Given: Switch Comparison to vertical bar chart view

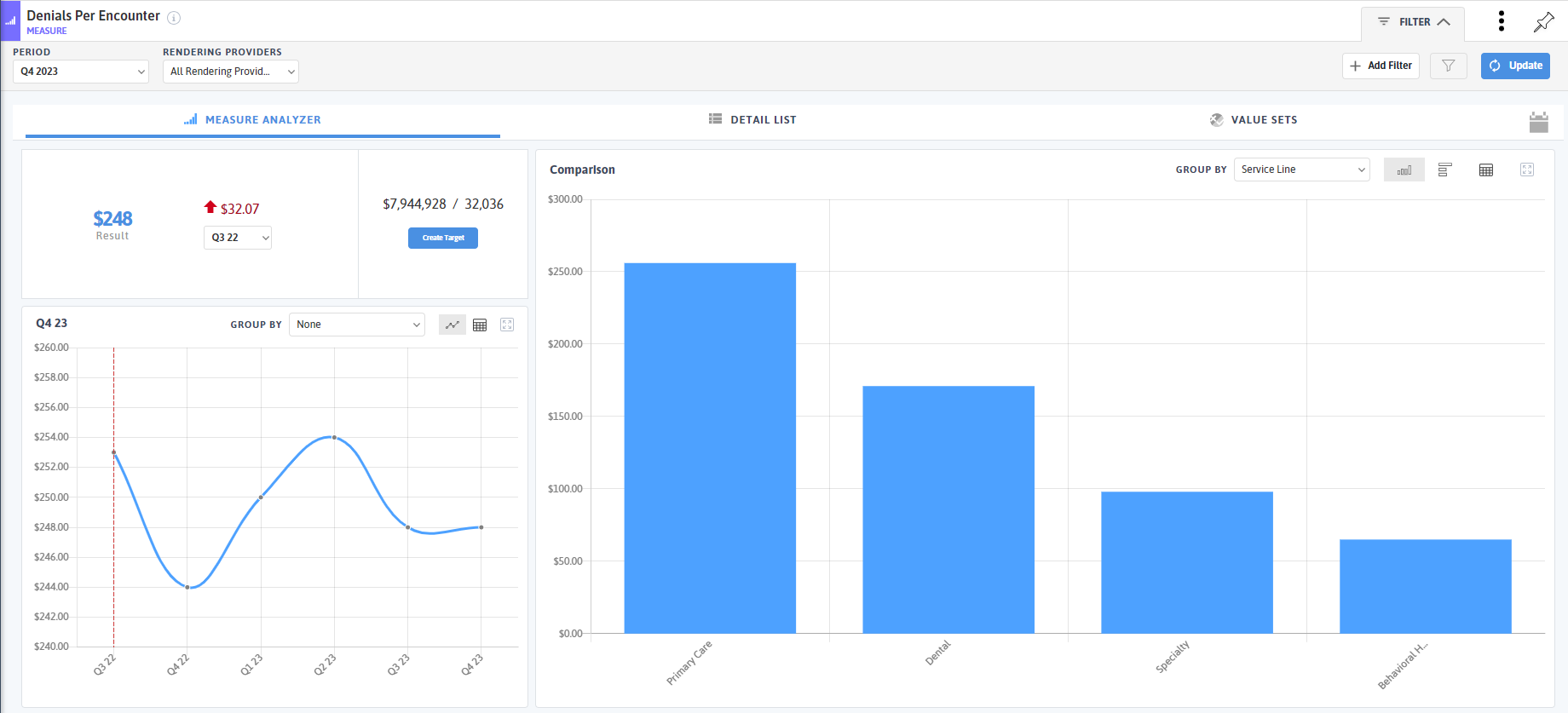Looking at the screenshot, I should [1404, 170].
